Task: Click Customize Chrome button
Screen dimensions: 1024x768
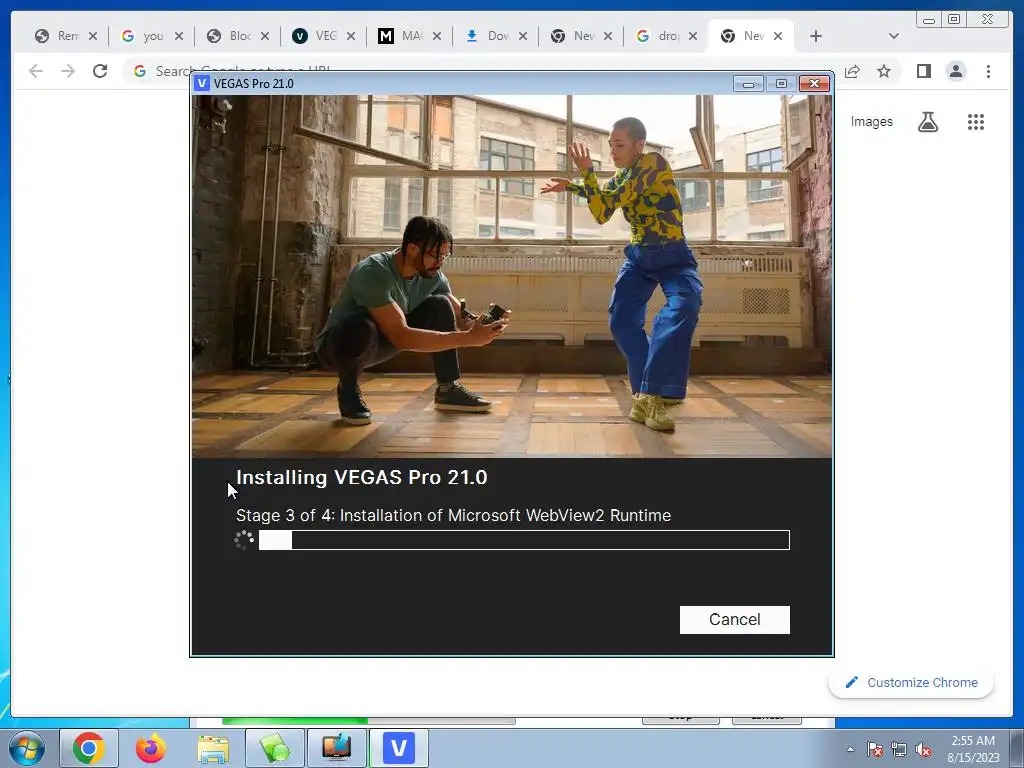Action: [x=911, y=682]
